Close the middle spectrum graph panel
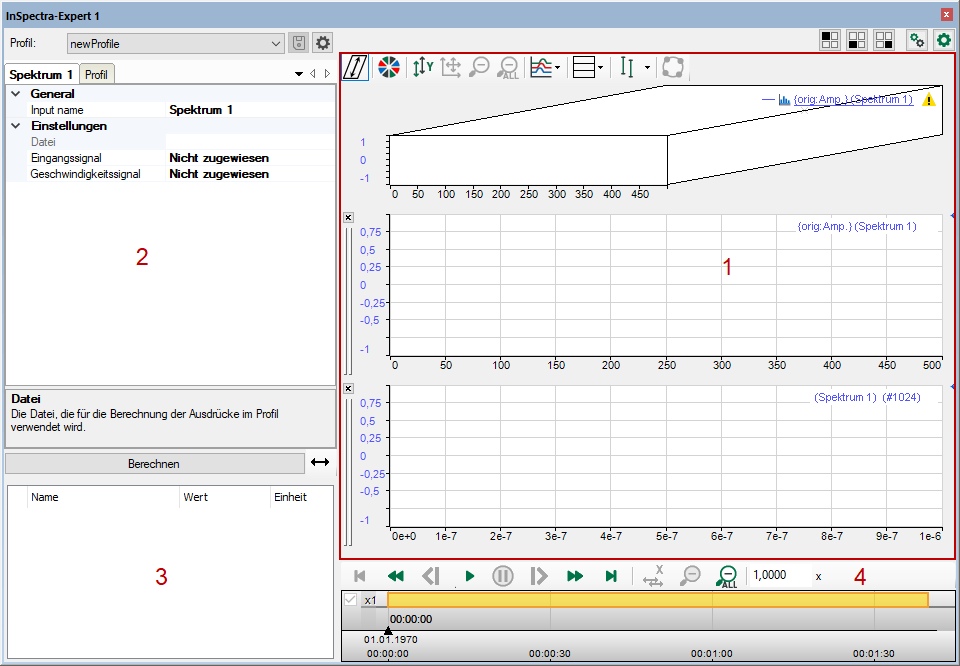 348,217
